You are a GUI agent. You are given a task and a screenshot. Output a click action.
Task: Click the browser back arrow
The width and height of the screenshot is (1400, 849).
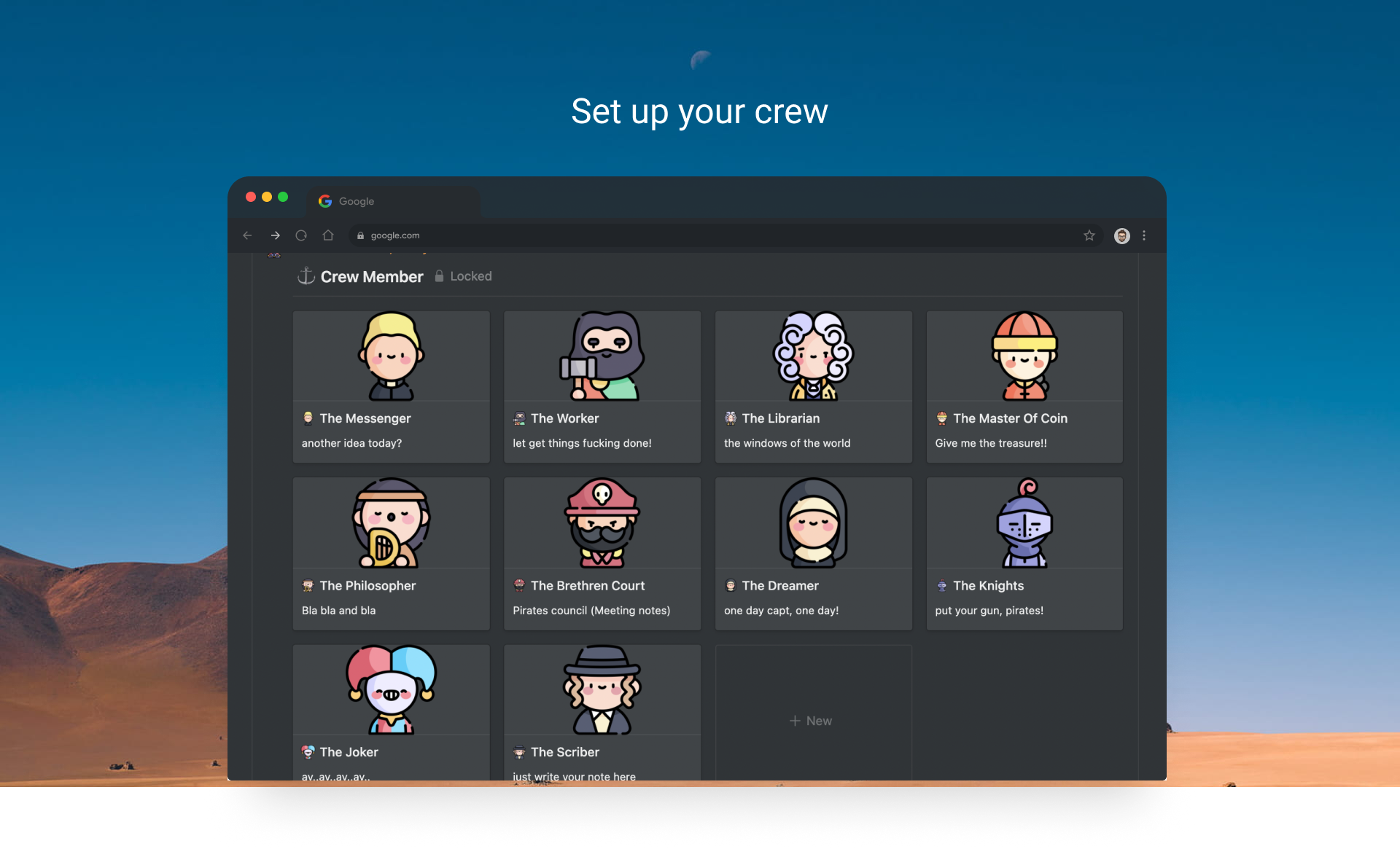tap(247, 235)
